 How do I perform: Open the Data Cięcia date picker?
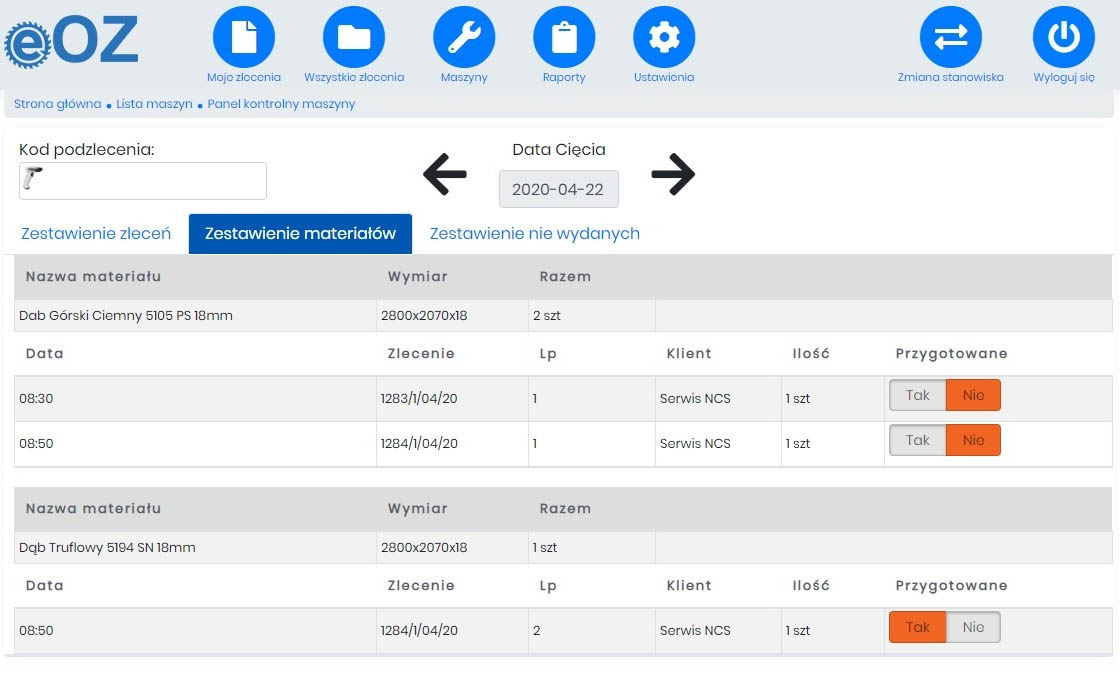(558, 189)
